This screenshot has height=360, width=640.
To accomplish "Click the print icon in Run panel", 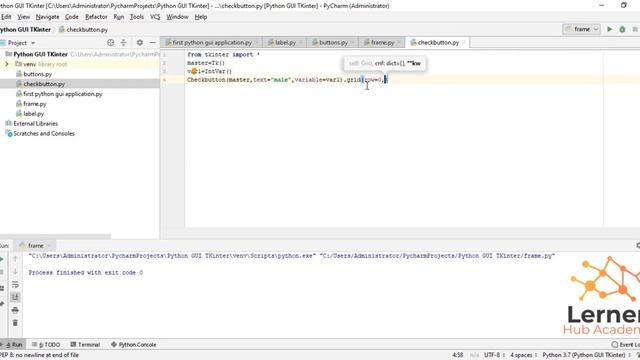I will point(15,310).
